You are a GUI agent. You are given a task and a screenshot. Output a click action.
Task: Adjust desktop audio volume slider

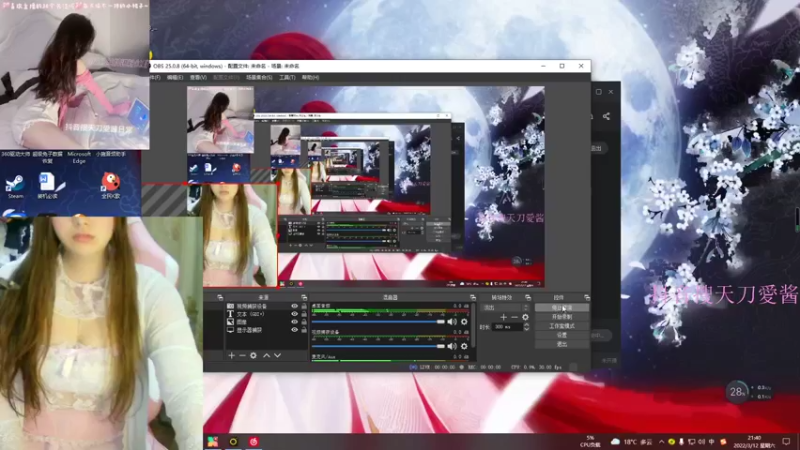pos(378,321)
